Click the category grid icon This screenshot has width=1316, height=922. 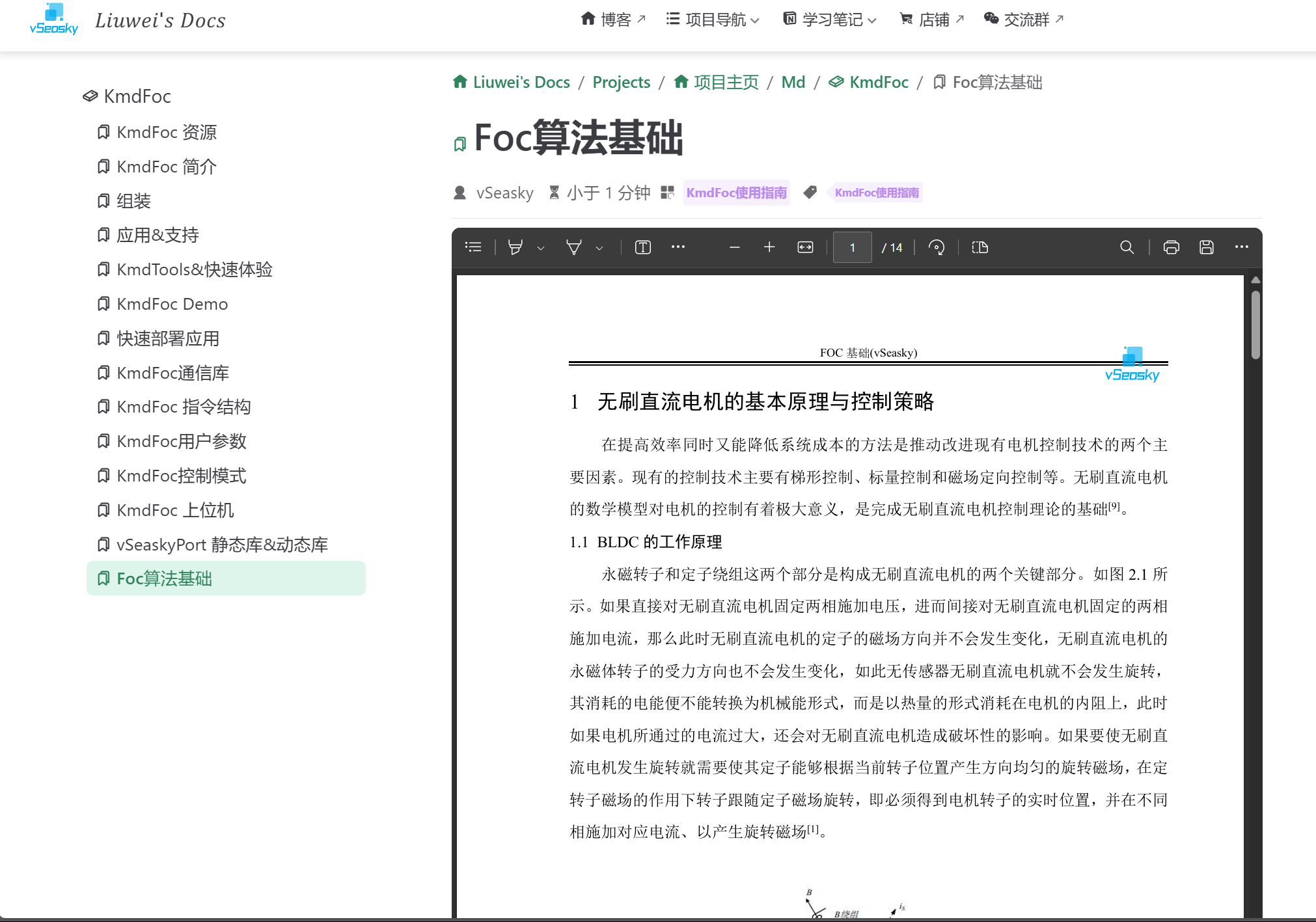click(x=667, y=193)
